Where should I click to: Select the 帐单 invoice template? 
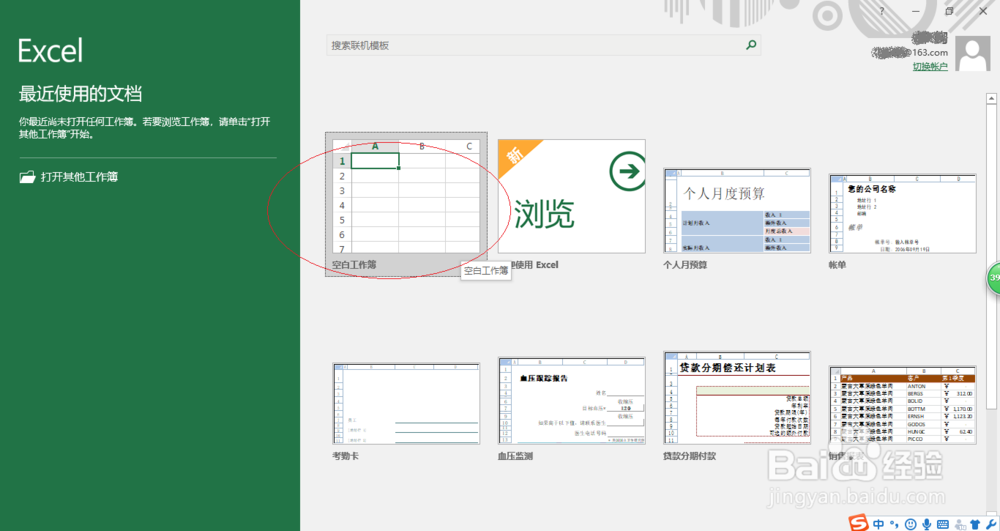pyautogui.click(x=902, y=214)
